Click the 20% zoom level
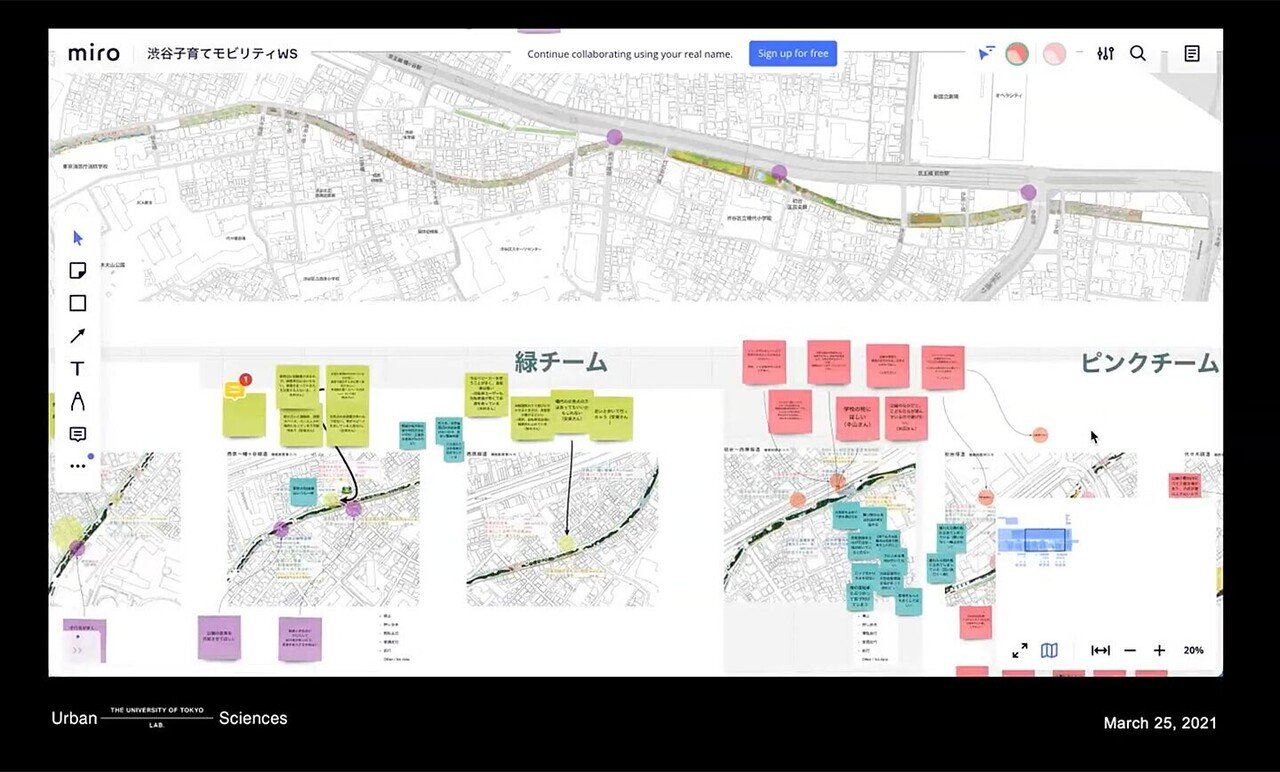Screen dimensions: 1280x772 pos(1194,651)
